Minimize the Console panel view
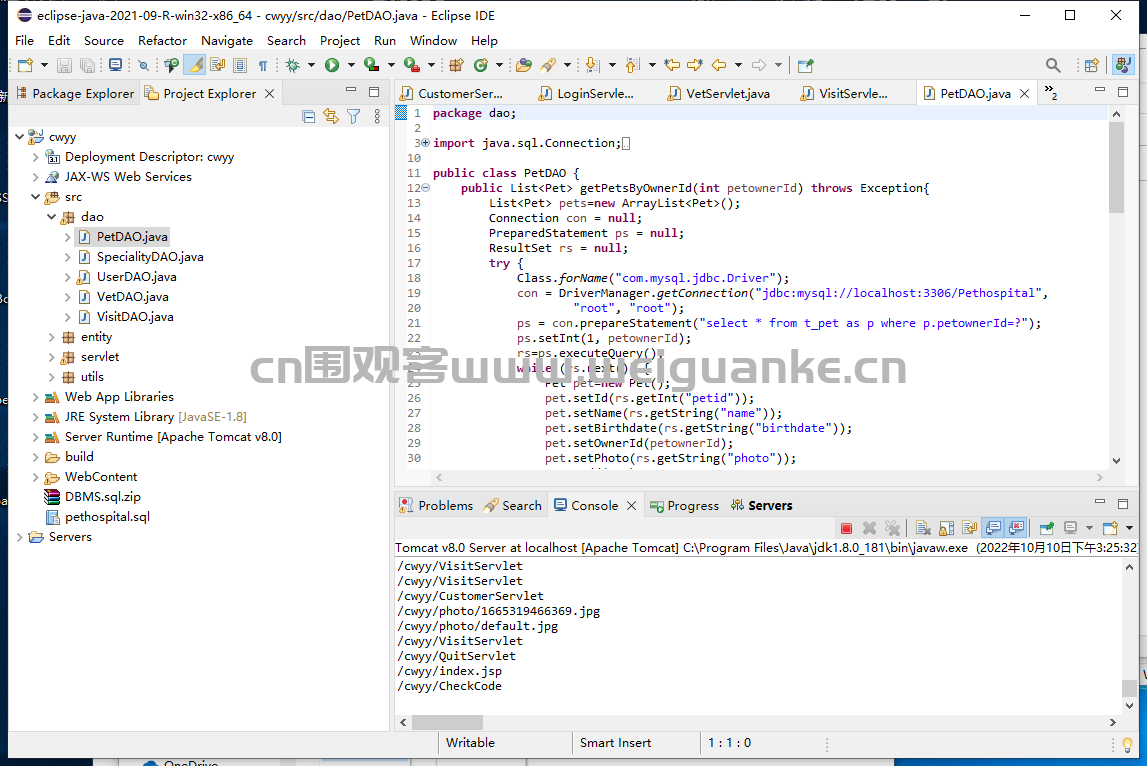This screenshot has height=766, width=1147. coord(1099,503)
